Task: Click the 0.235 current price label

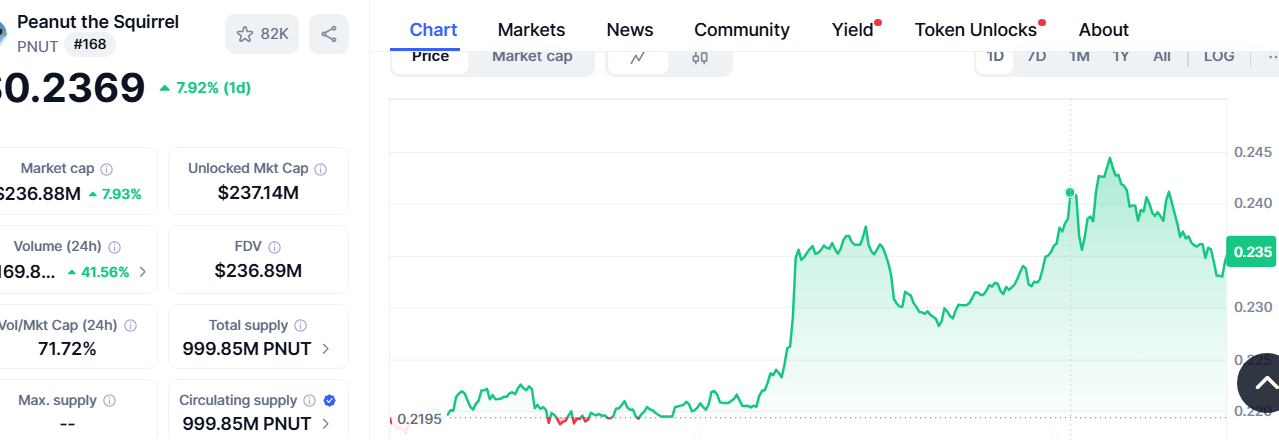Action: coord(1252,252)
